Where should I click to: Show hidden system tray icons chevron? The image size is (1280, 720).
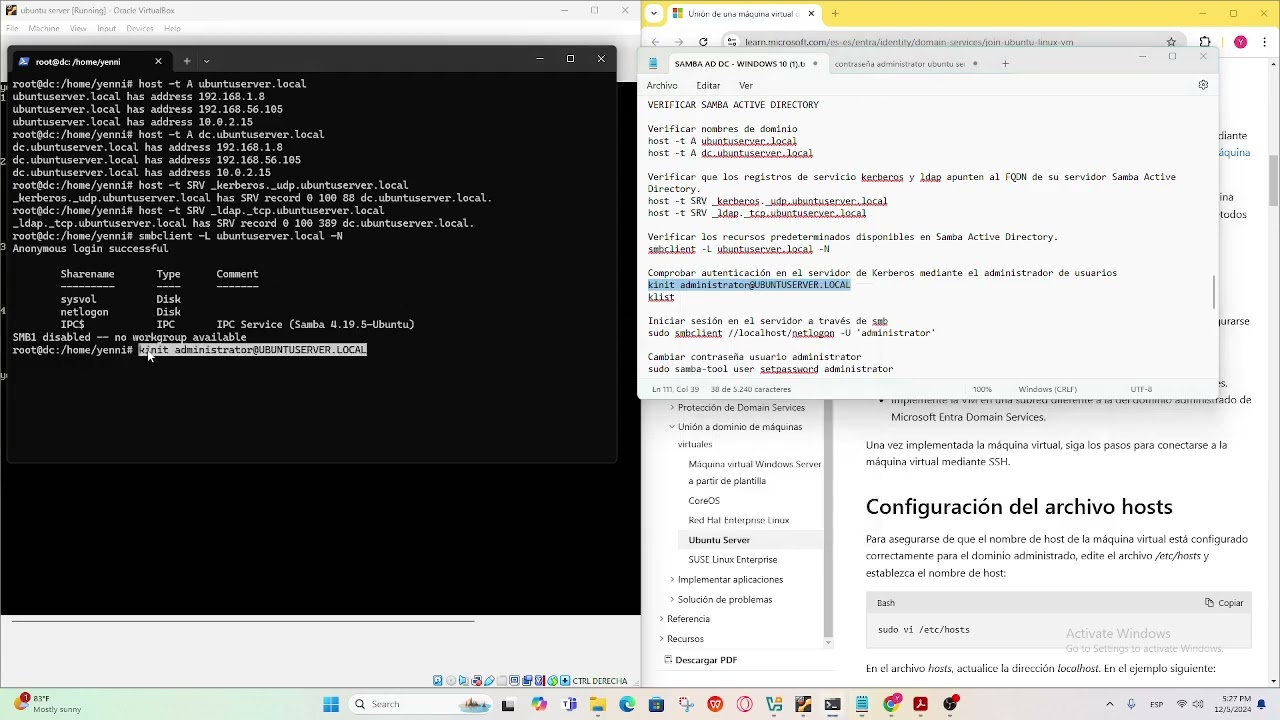[x=1109, y=704]
